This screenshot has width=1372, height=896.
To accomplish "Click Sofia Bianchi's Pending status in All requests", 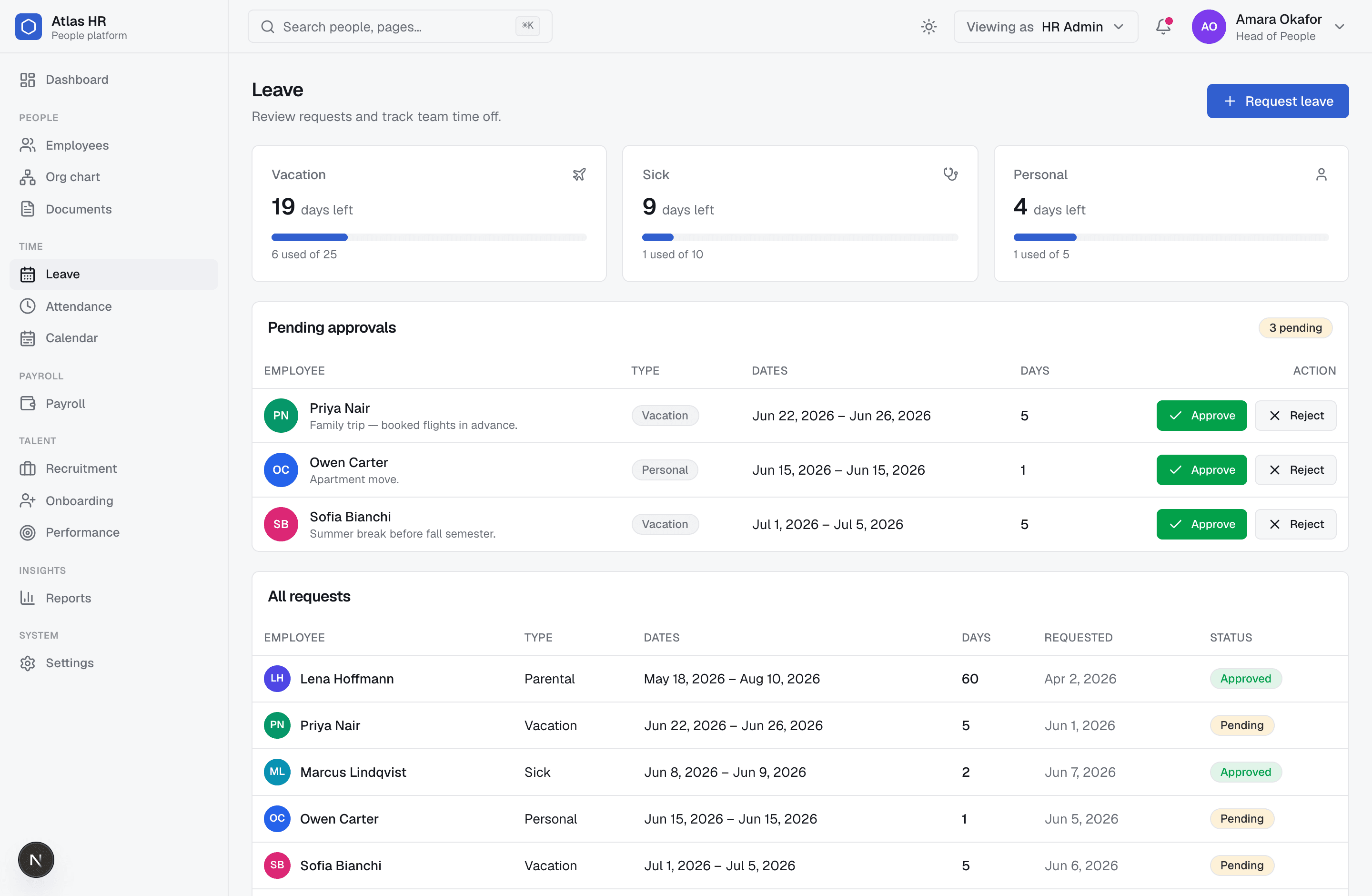I will coord(1242,865).
